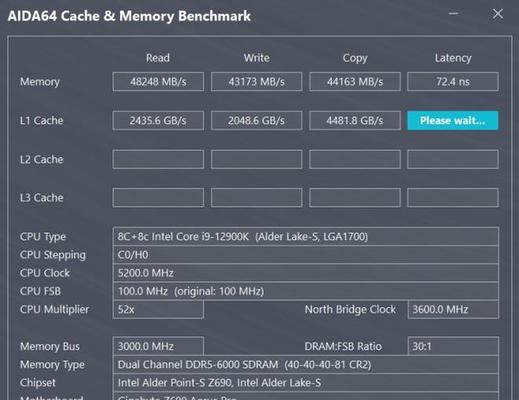Click the L1 Cache Copy 4481.8 GB/s field
Screen dimensions: 519x400
point(355,120)
